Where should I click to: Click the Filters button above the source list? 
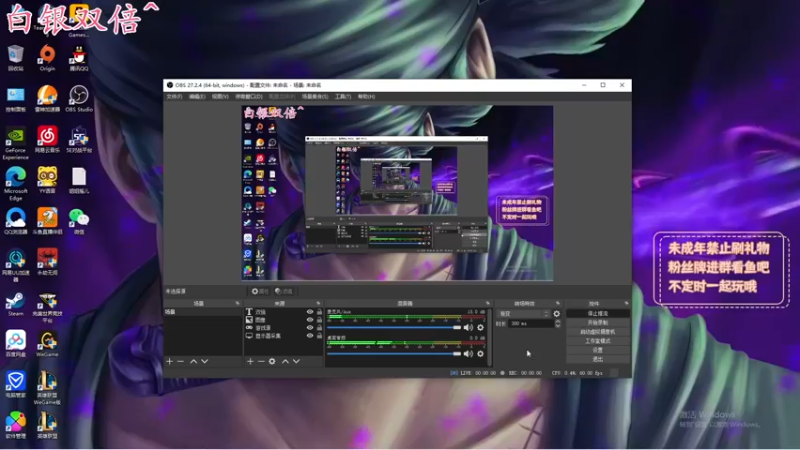point(284,291)
